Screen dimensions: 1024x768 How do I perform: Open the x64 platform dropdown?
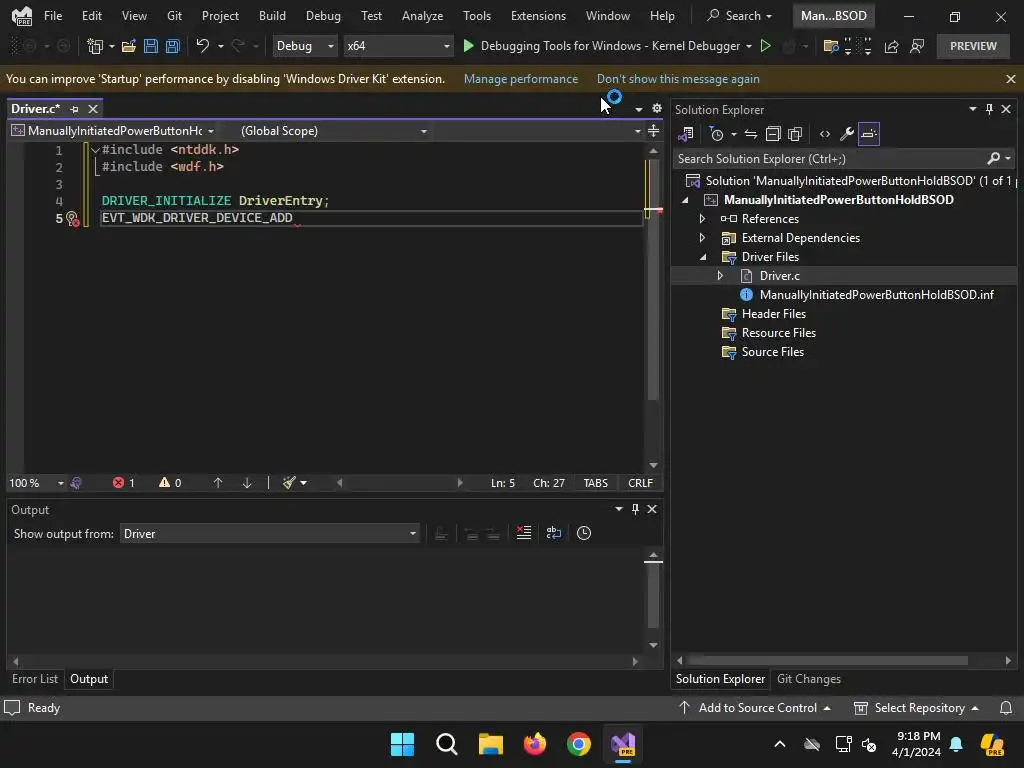(x=398, y=46)
